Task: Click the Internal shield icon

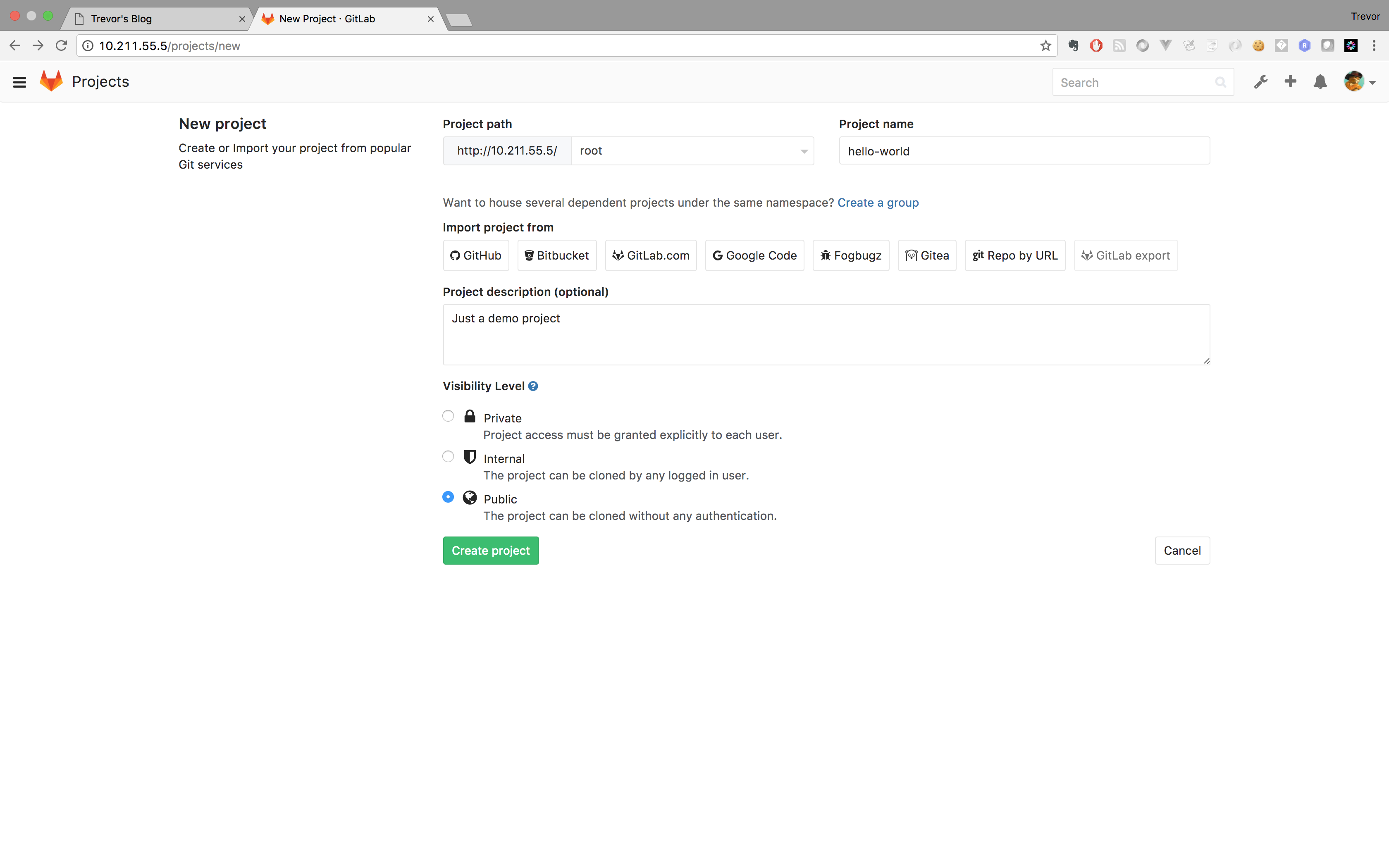Action: coord(470,457)
